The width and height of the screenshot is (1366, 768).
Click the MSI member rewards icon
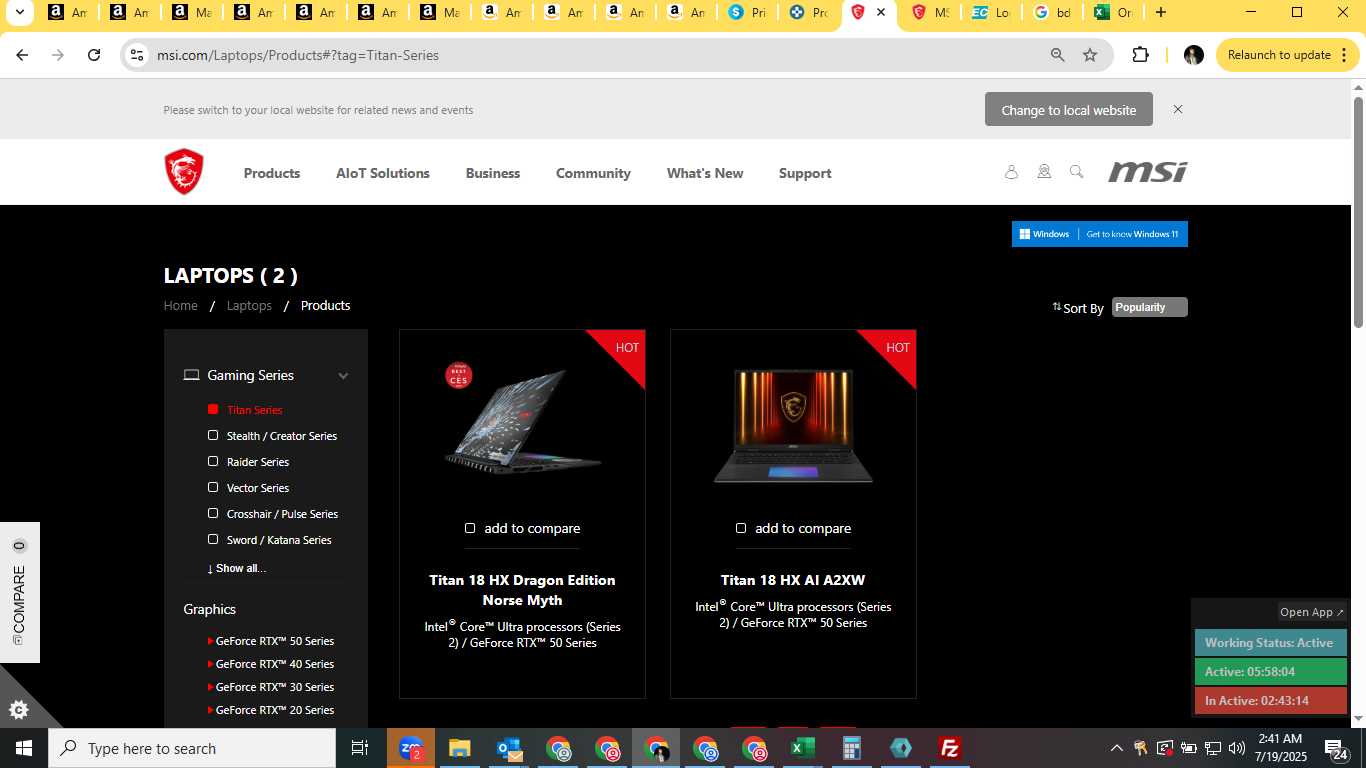point(1044,172)
